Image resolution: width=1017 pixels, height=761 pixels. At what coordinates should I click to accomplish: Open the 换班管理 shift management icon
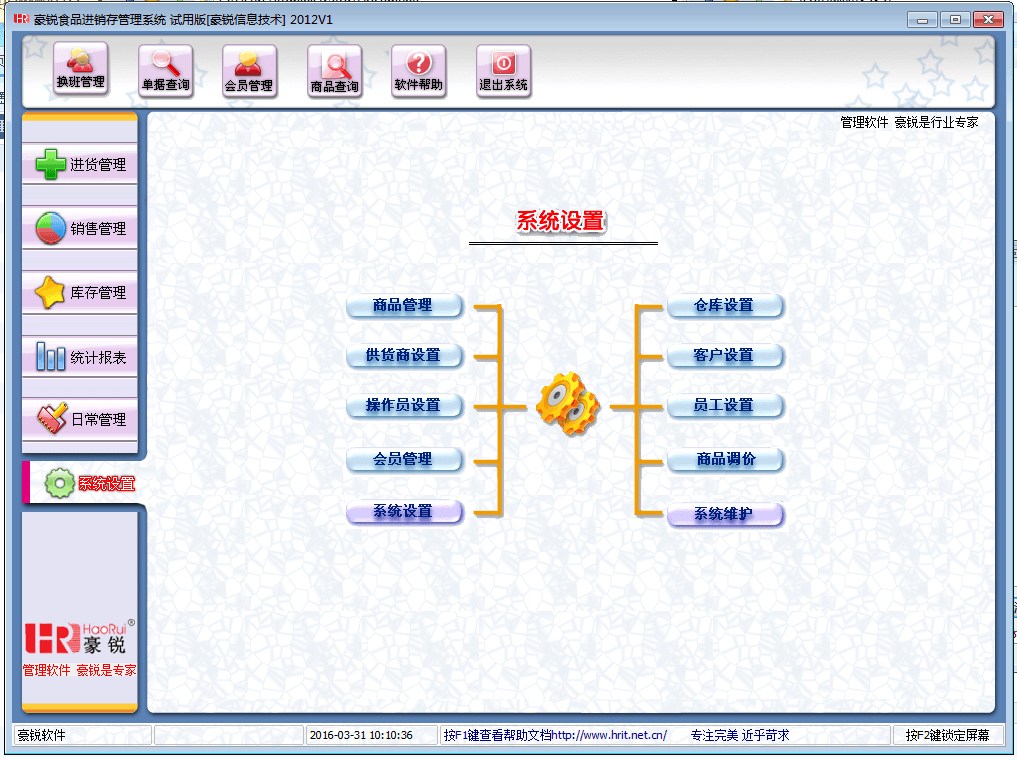[x=81, y=70]
